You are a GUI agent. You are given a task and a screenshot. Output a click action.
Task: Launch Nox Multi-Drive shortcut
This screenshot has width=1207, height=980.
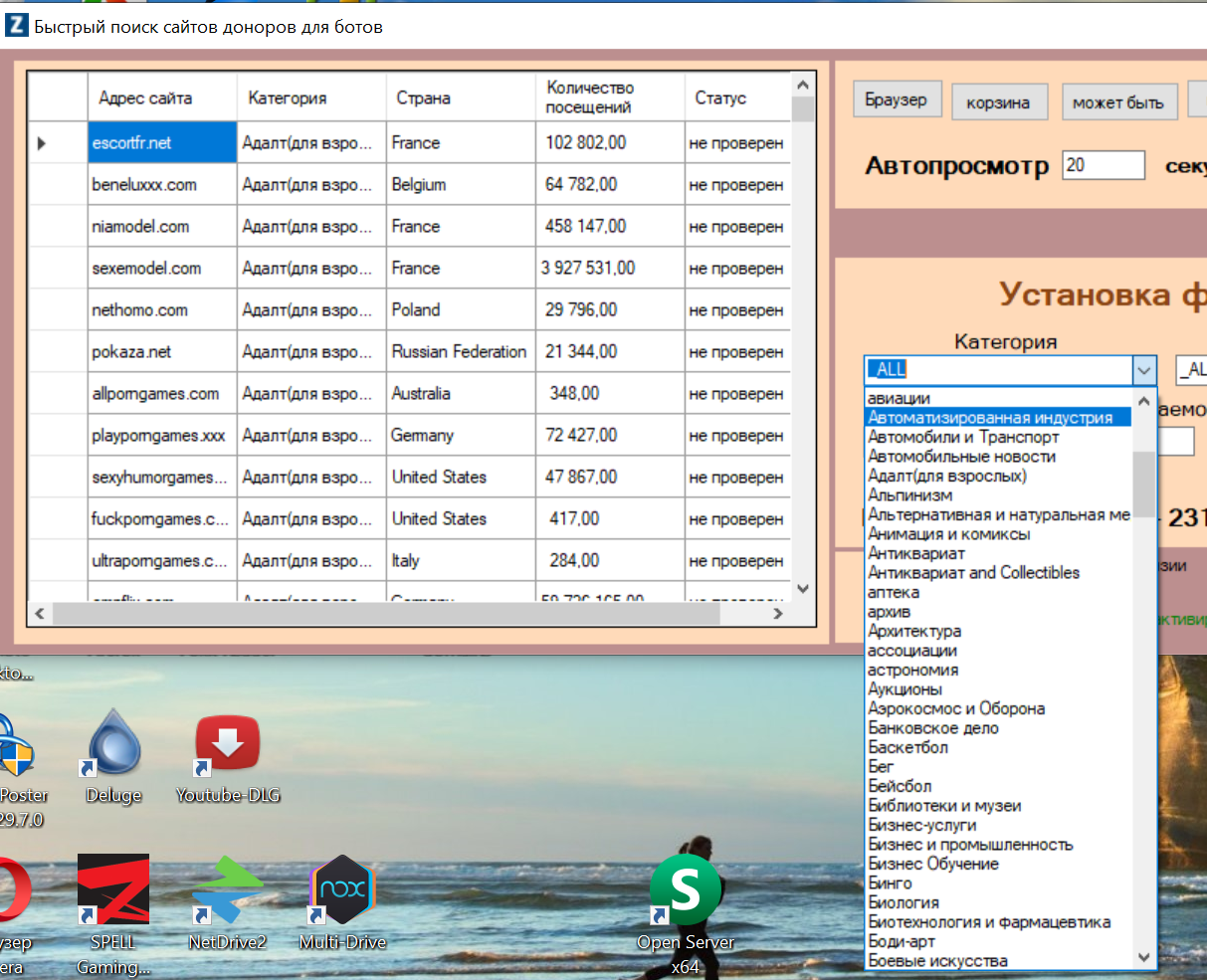coord(342,889)
